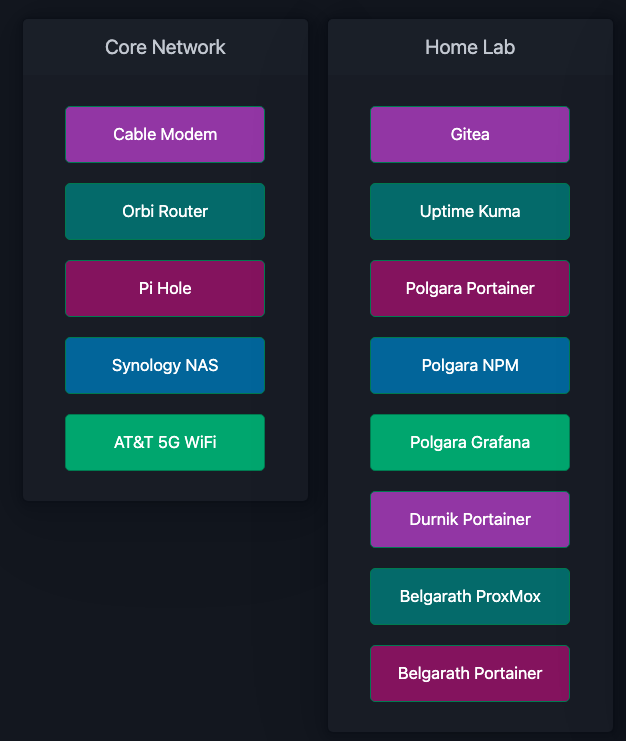Launch Durnik Portainer
Screen dimensions: 626x741
[470, 519]
